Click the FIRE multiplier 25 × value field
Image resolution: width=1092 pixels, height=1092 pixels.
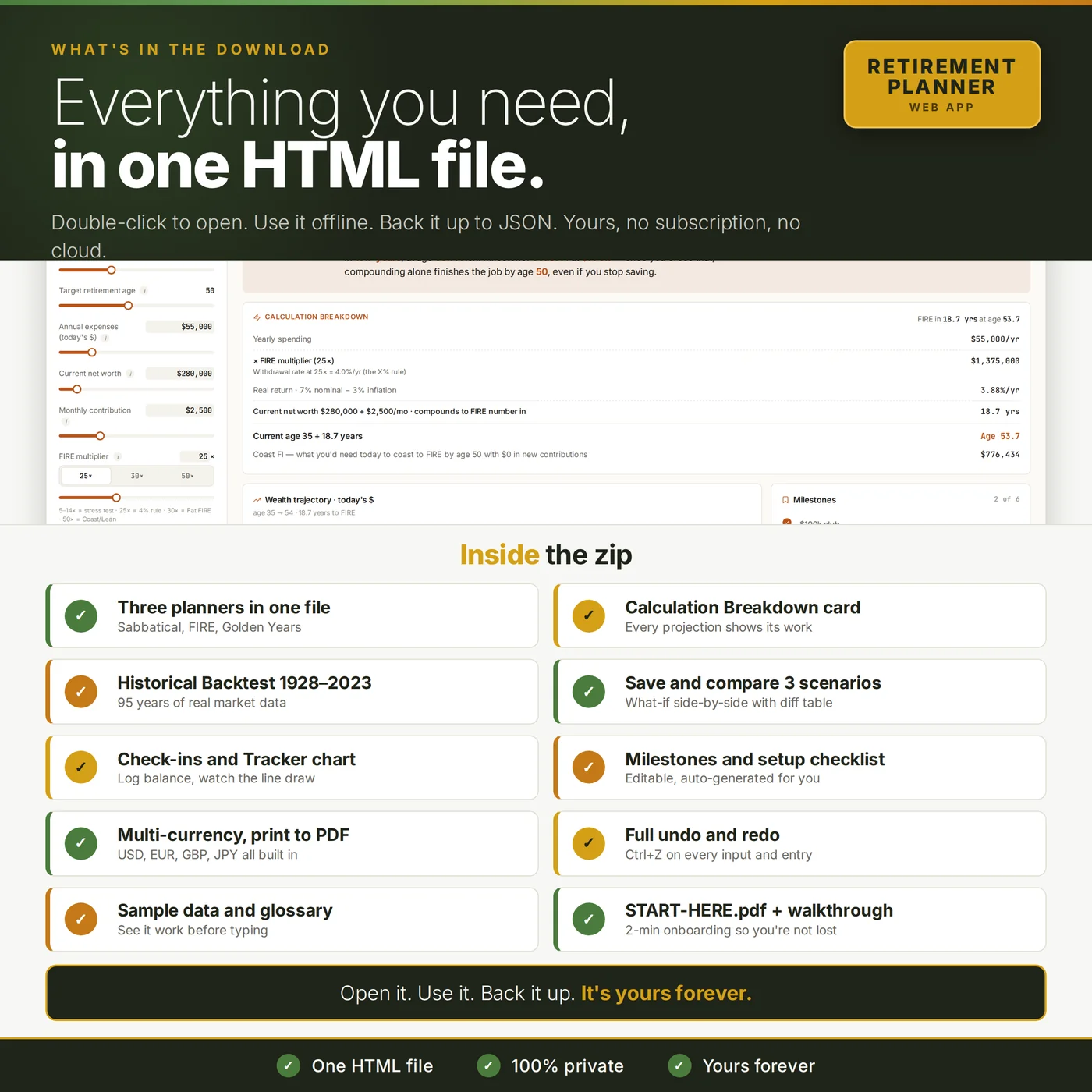click(x=197, y=456)
